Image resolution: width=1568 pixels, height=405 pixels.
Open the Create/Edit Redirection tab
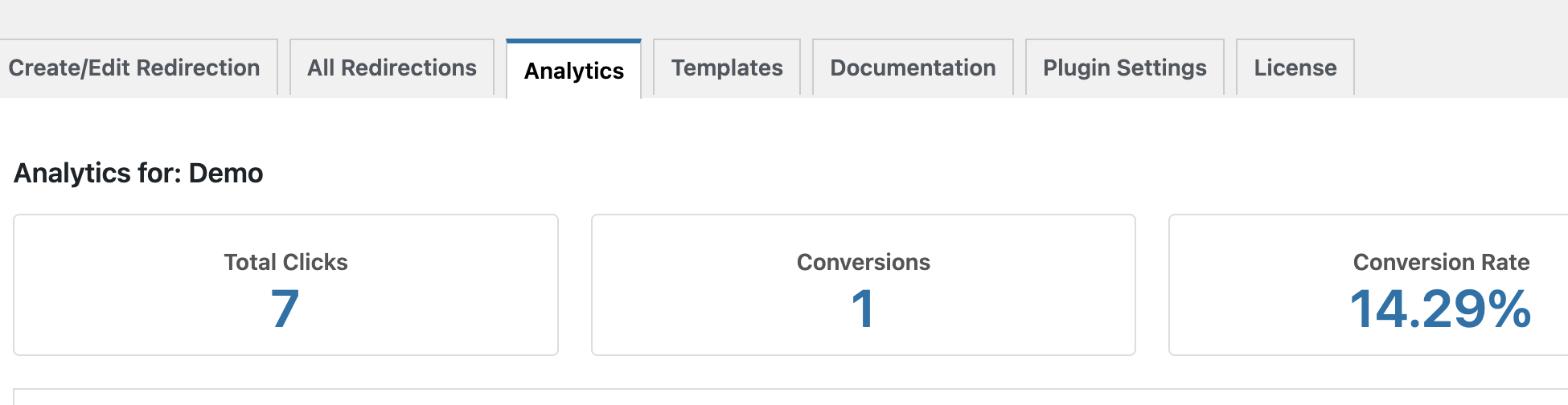[134, 68]
